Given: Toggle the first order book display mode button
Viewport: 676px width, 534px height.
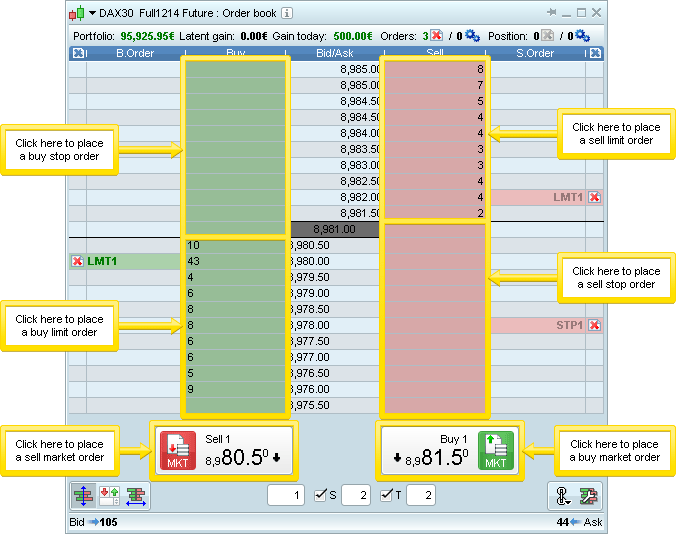Looking at the screenshot, I should pos(84,495).
